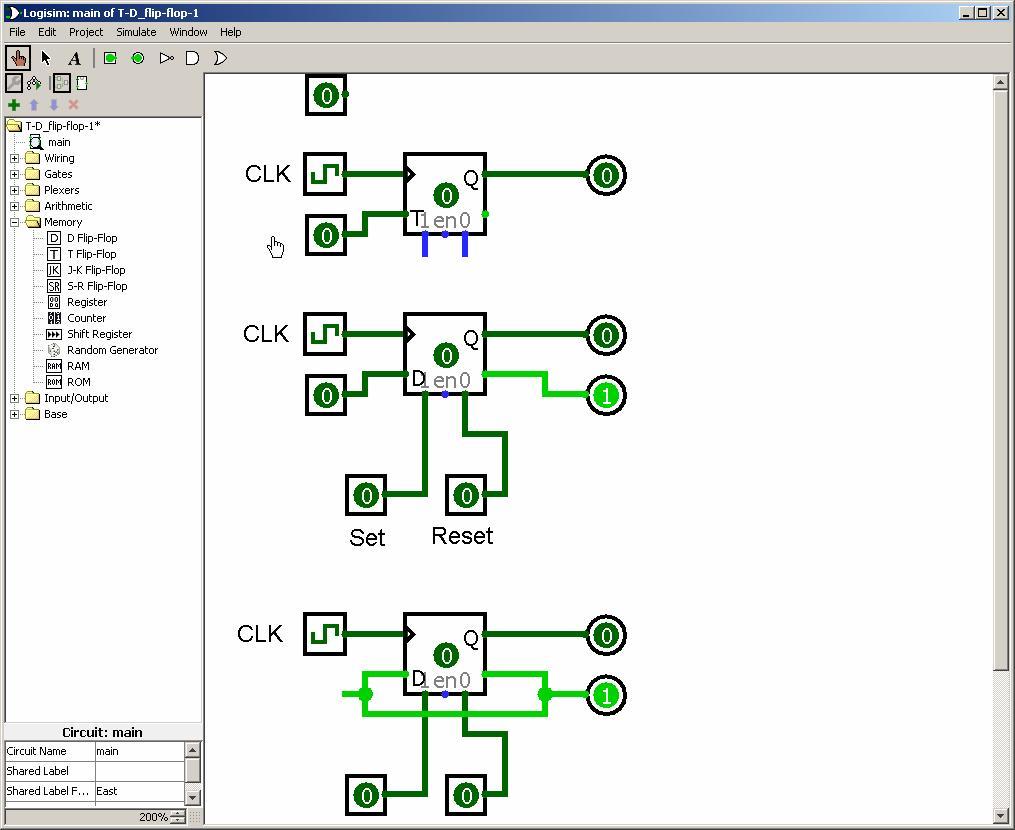Choose the Input Pin tool in toolbar
This screenshot has height=830, width=1015.
[110, 58]
